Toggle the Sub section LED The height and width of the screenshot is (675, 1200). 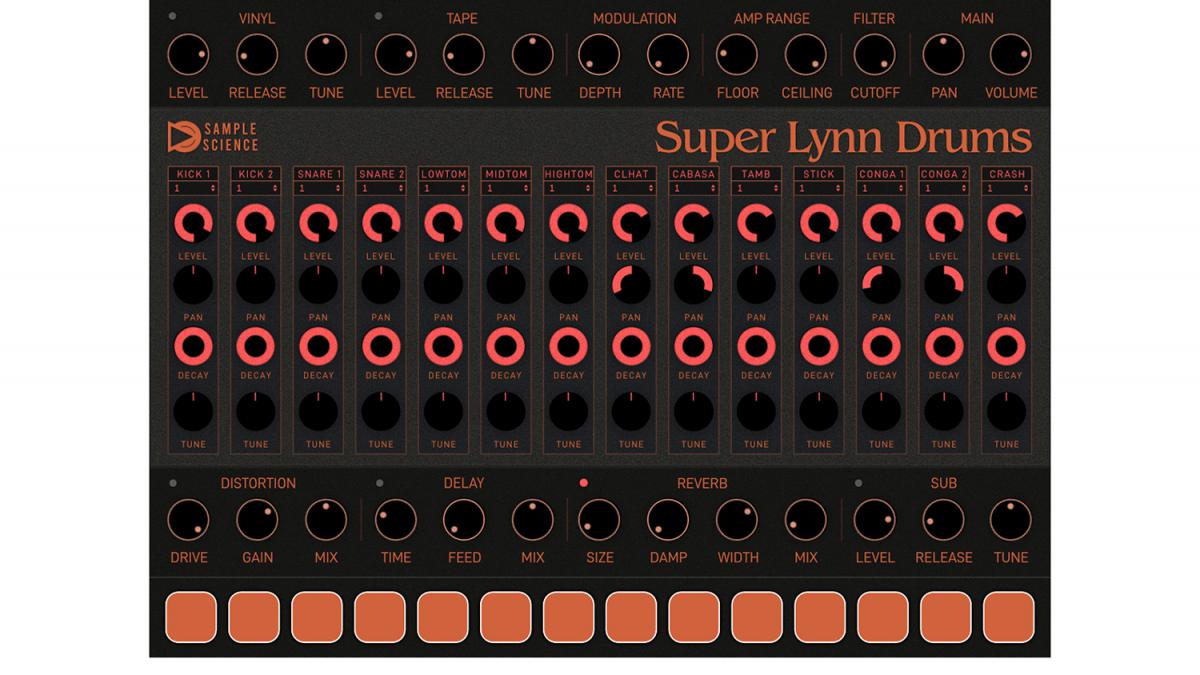(x=858, y=483)
